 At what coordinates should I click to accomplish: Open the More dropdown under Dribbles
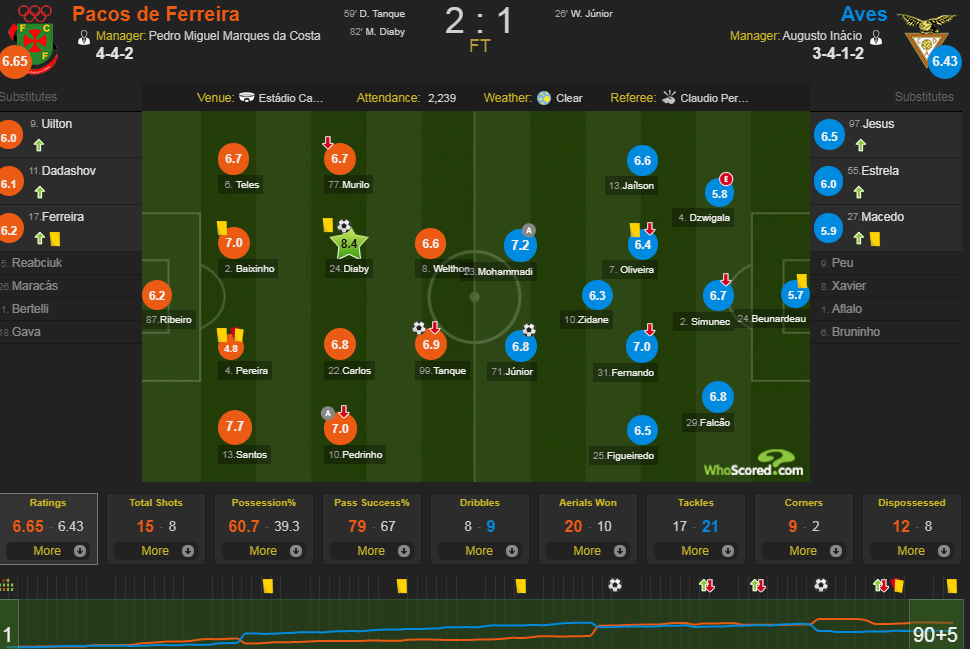click(x=479, y=550)
